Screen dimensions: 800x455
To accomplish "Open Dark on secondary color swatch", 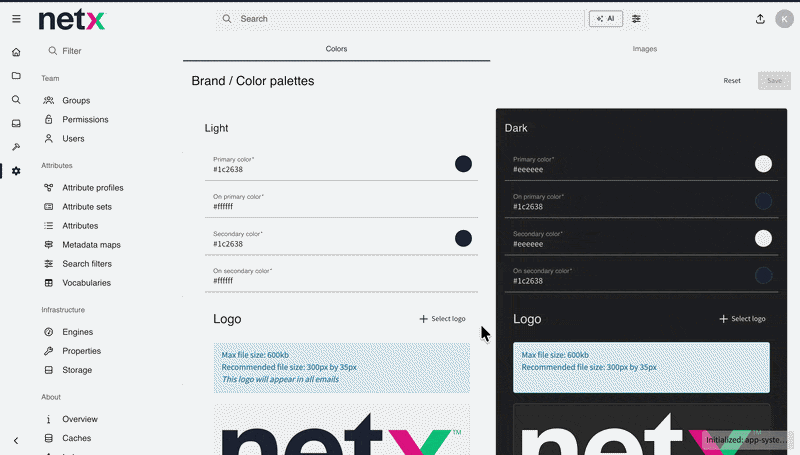I will click(763, 275).
